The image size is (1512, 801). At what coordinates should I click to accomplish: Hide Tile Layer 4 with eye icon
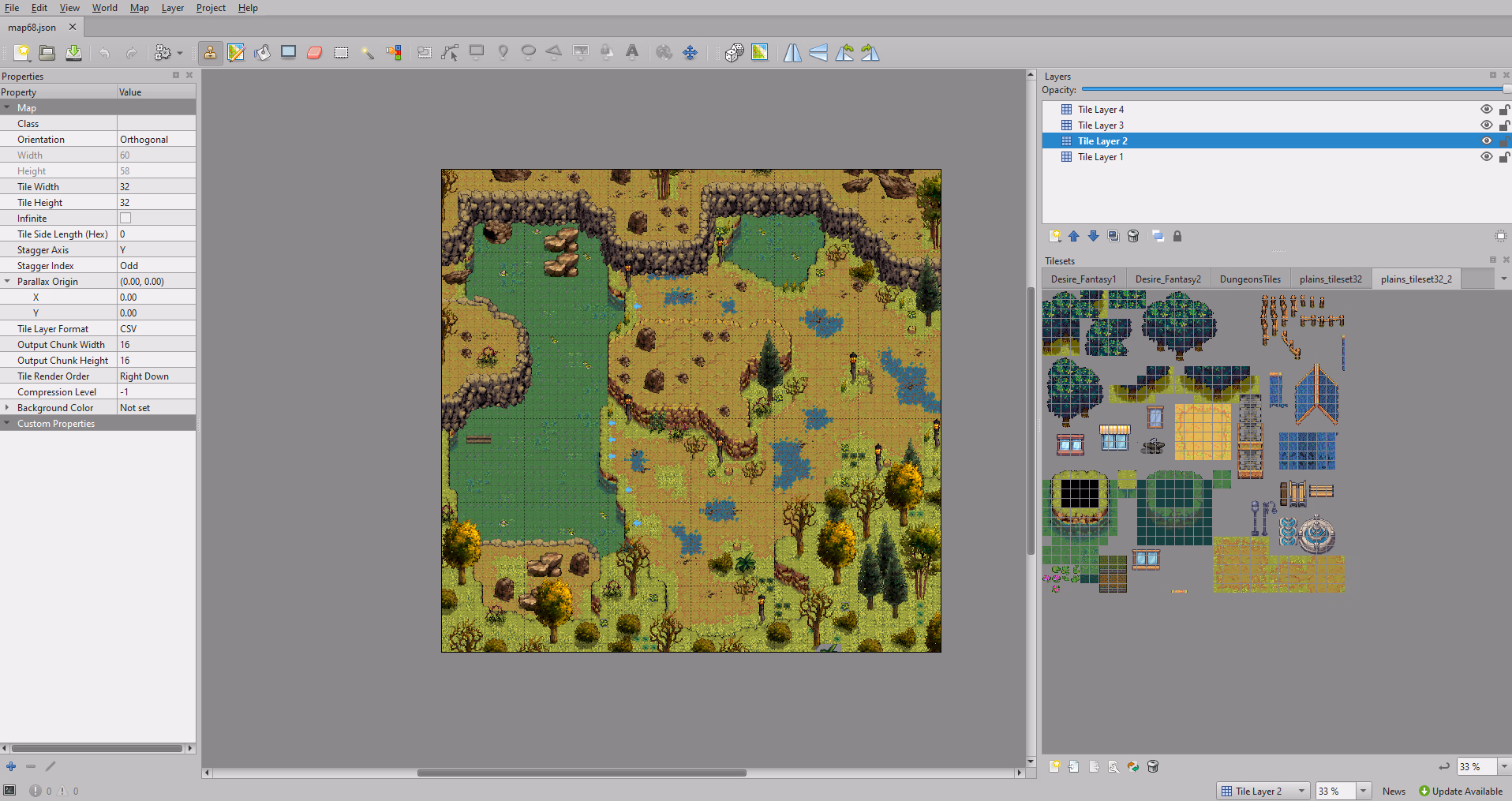(x=1486, y=110)
